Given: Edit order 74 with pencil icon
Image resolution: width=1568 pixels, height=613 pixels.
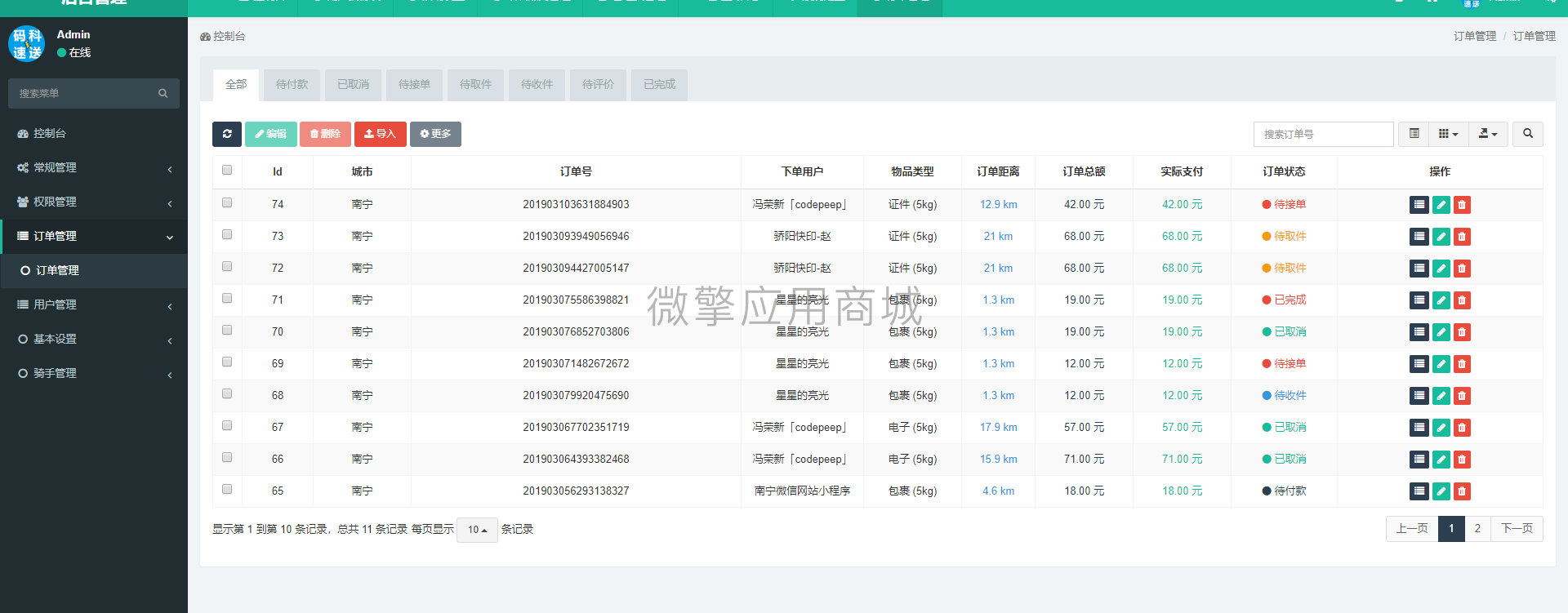Looking at the screenshot, I should (1441, 205).
